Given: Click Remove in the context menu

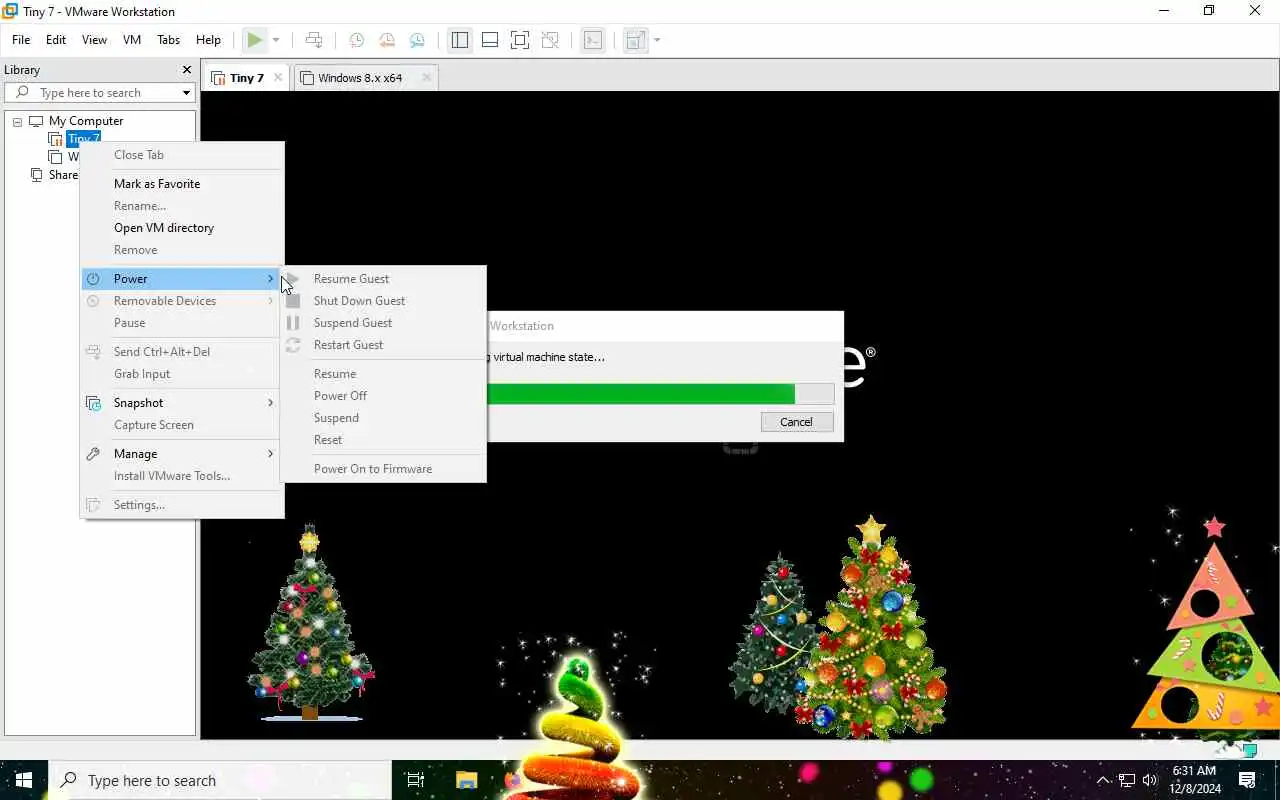Looking at the screenshot, I should tap(135, 250).
